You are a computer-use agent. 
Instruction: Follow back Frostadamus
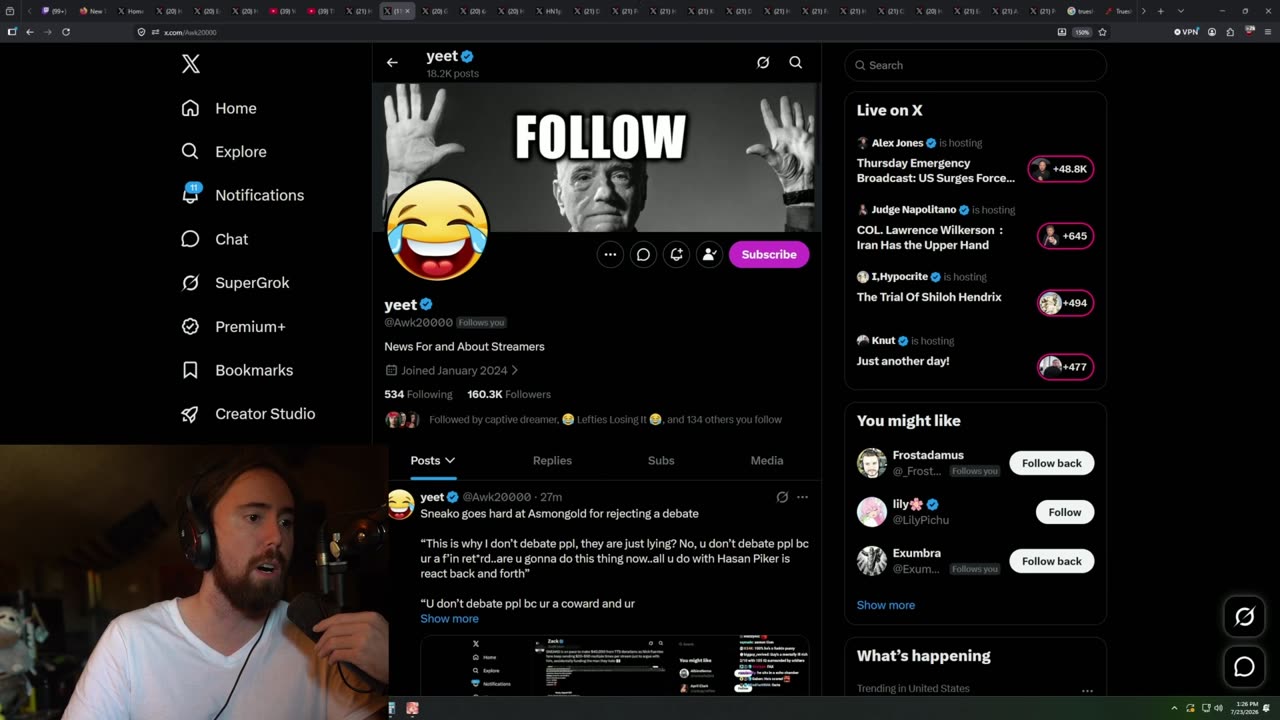point(1051,463)
